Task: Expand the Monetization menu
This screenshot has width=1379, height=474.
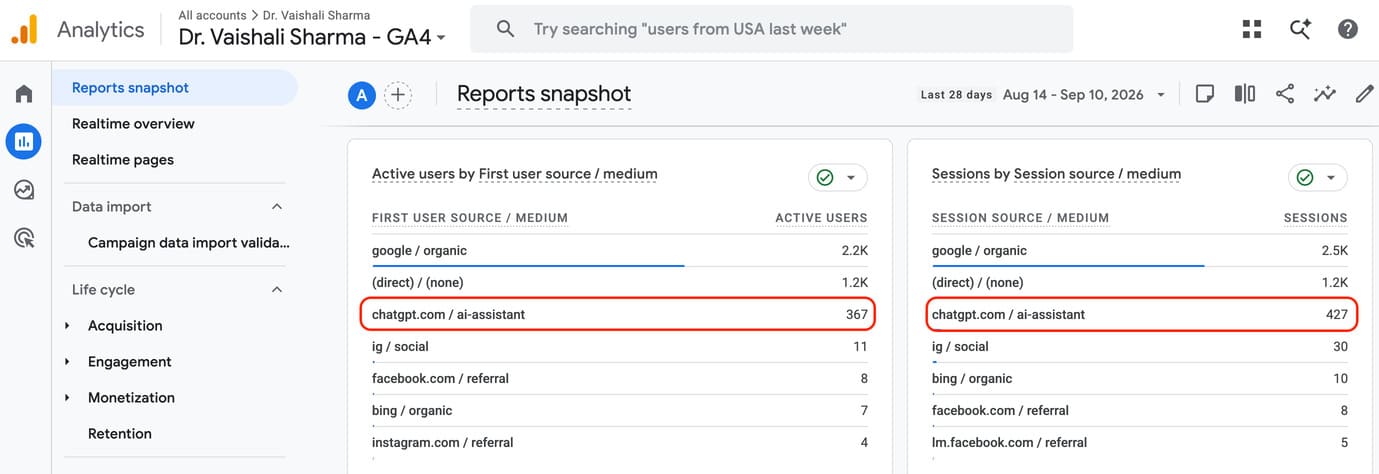Action: pos(131,397)
